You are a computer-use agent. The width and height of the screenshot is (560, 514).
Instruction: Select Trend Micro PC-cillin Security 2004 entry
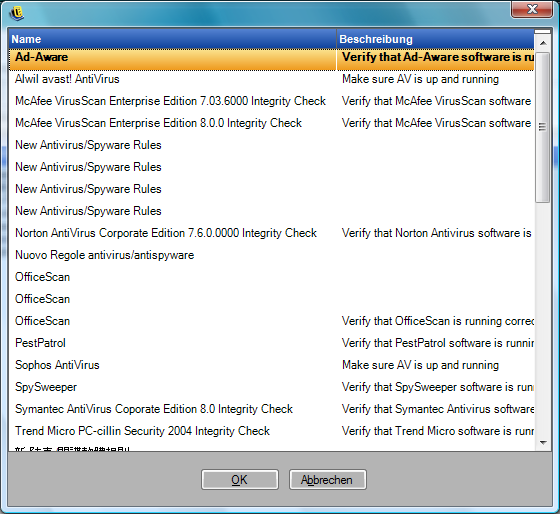coord(271,431)
